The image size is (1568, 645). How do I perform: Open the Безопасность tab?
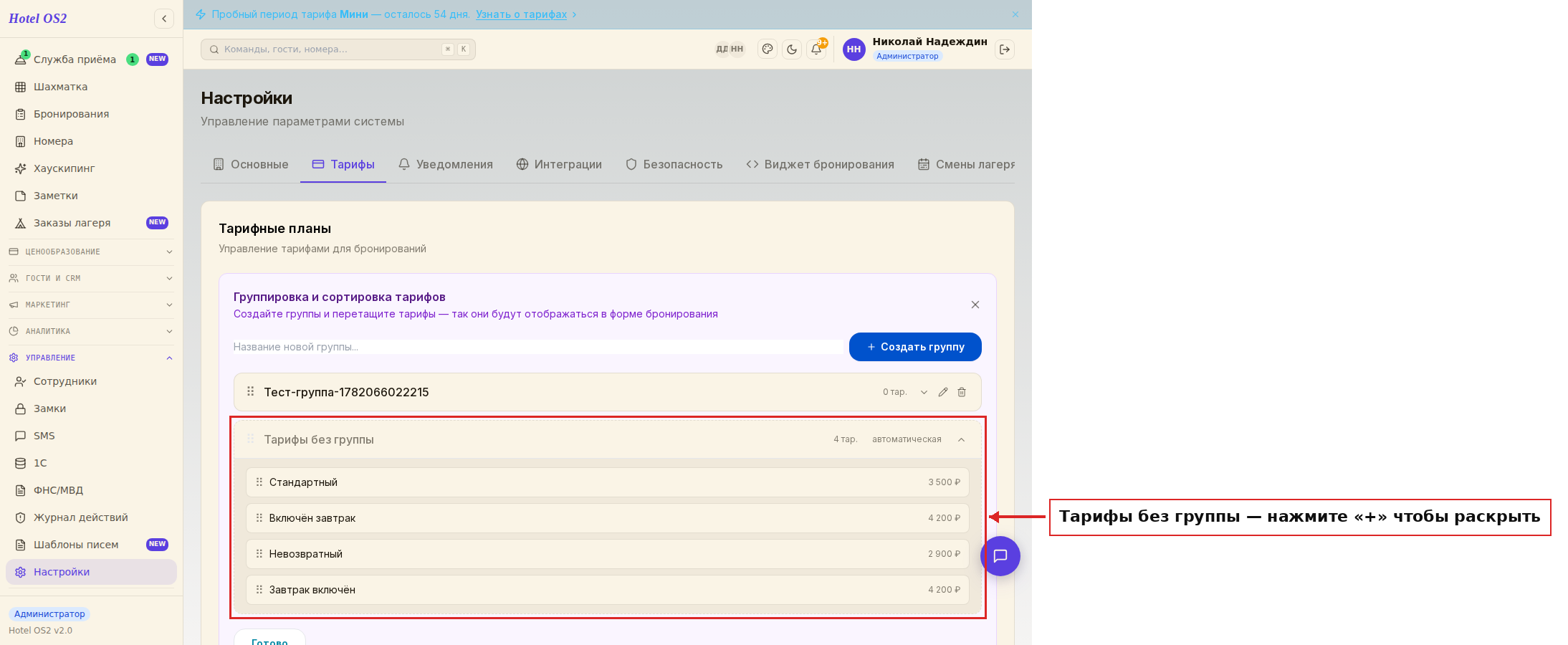(674, 164)
